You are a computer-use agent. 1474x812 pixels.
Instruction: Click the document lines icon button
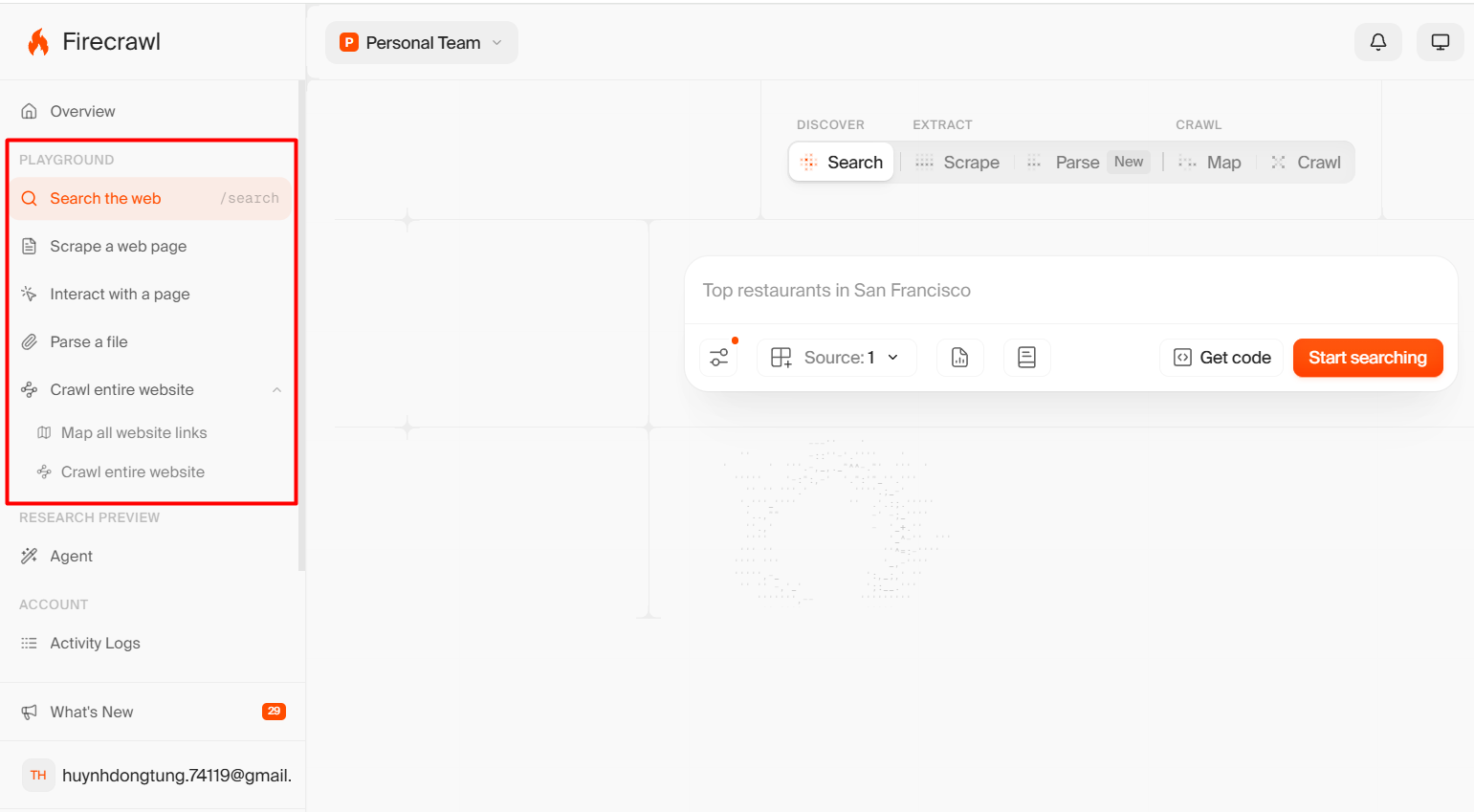tap(1027, 358)
